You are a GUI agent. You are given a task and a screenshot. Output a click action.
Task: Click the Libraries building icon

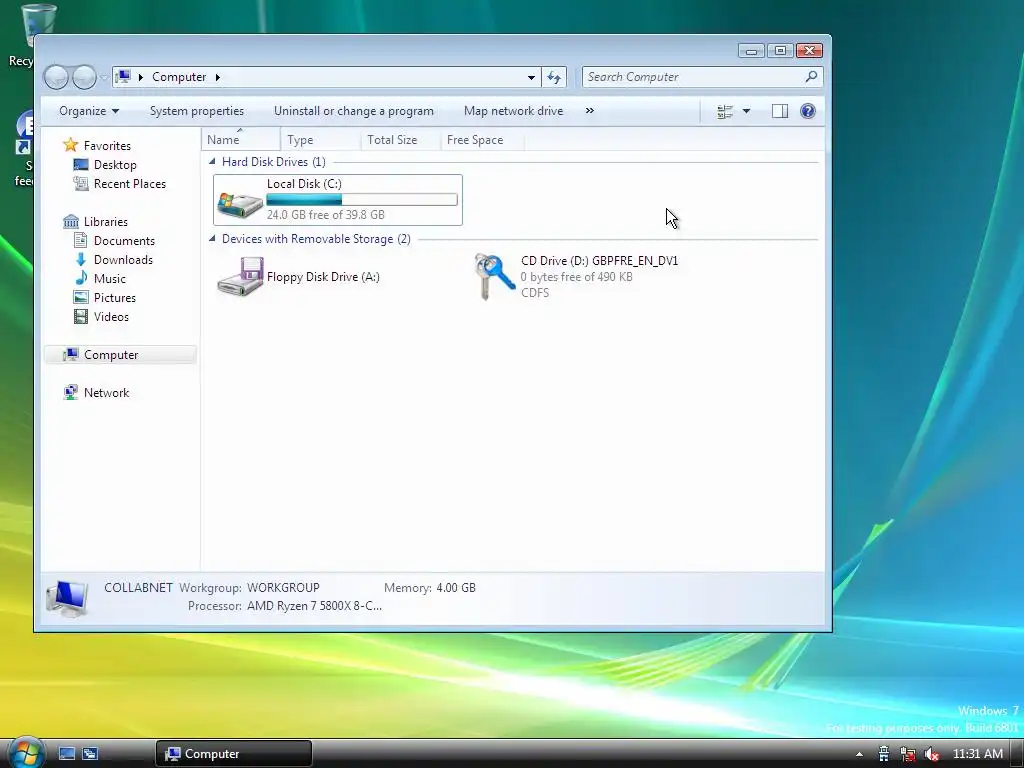[x=71, y=221]
